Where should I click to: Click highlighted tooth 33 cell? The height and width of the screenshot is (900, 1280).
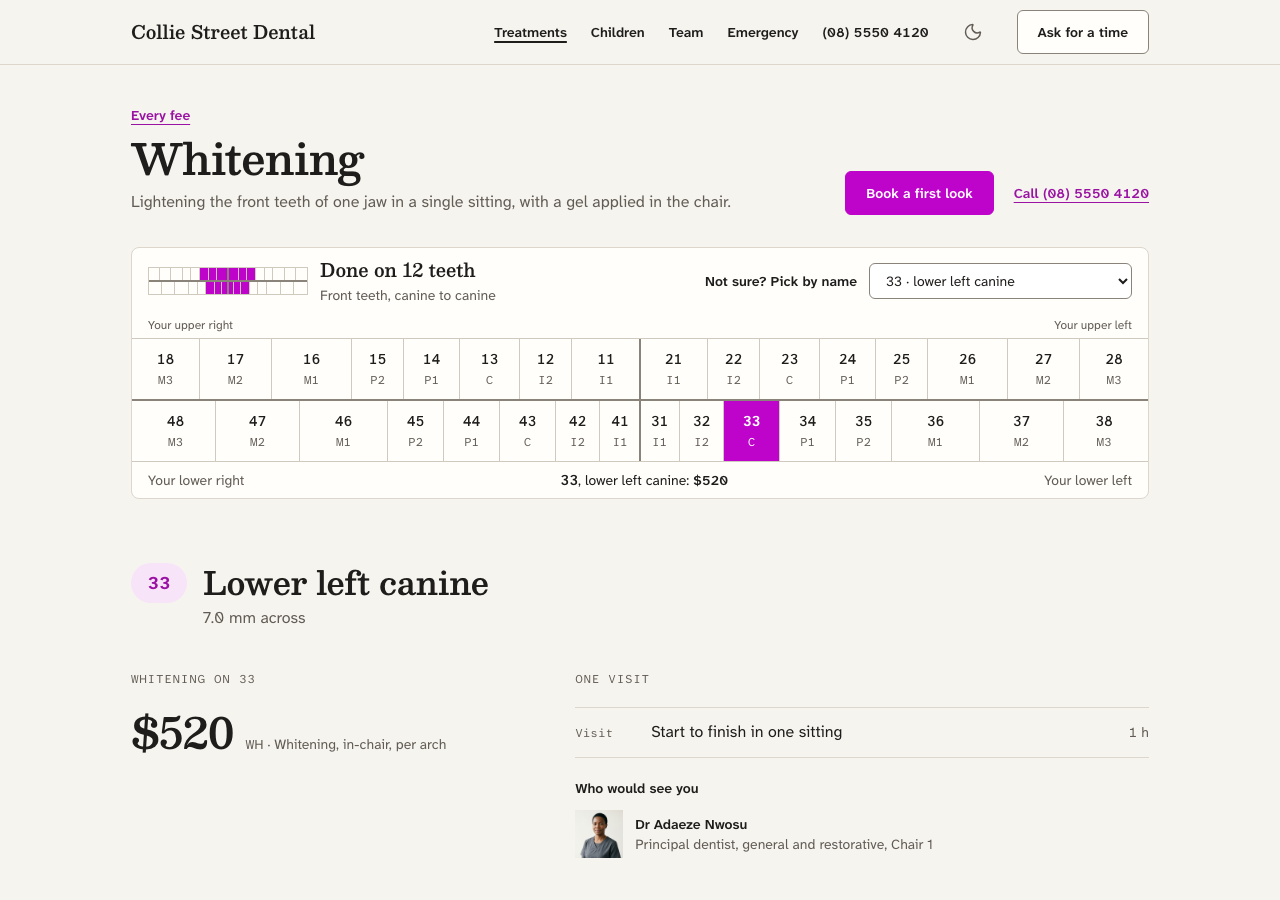pyautogui.click(x=752, y=431)
